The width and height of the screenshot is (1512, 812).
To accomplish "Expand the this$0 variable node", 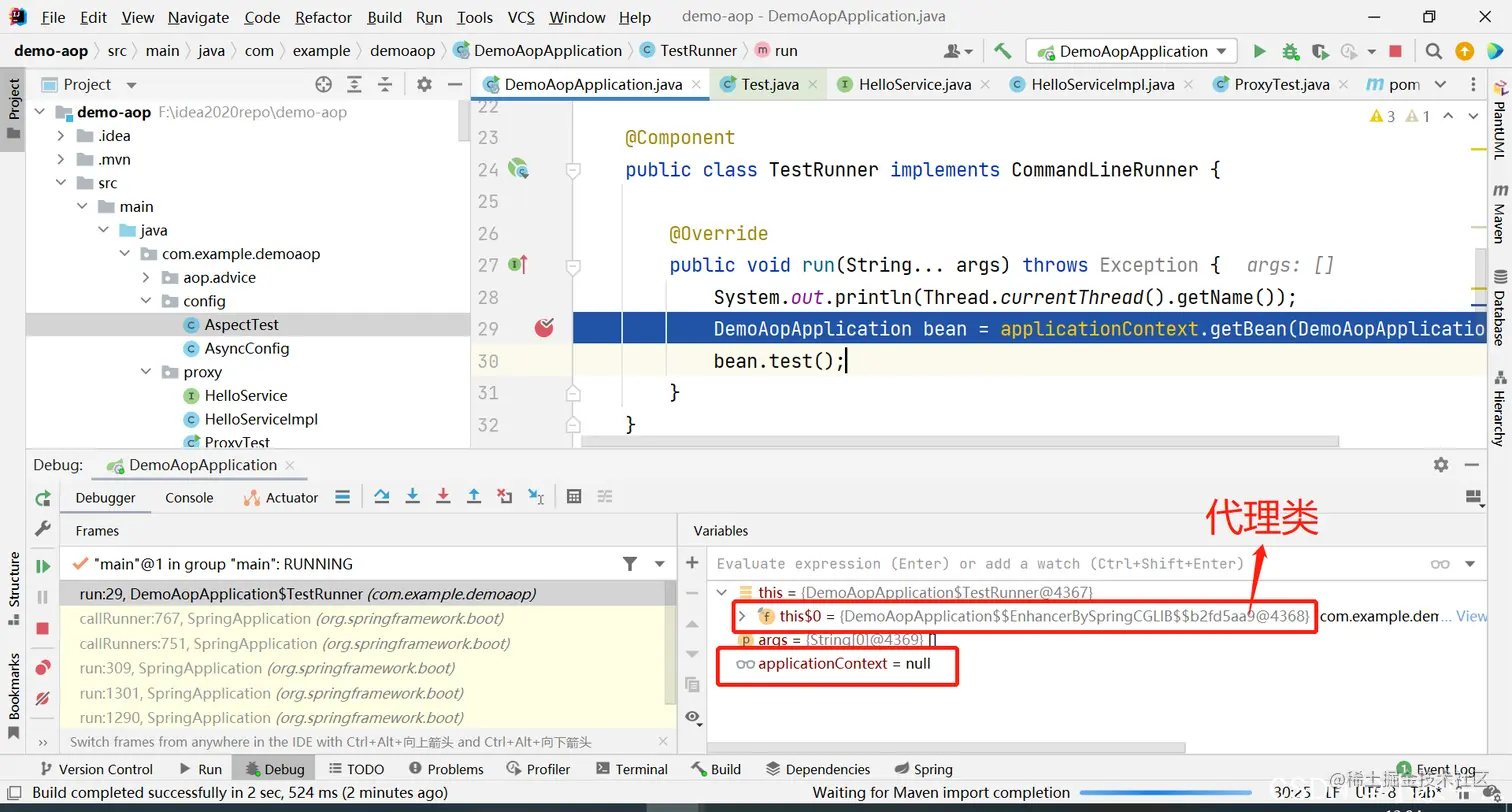I will pyautogui.click(x=743, y=616).
